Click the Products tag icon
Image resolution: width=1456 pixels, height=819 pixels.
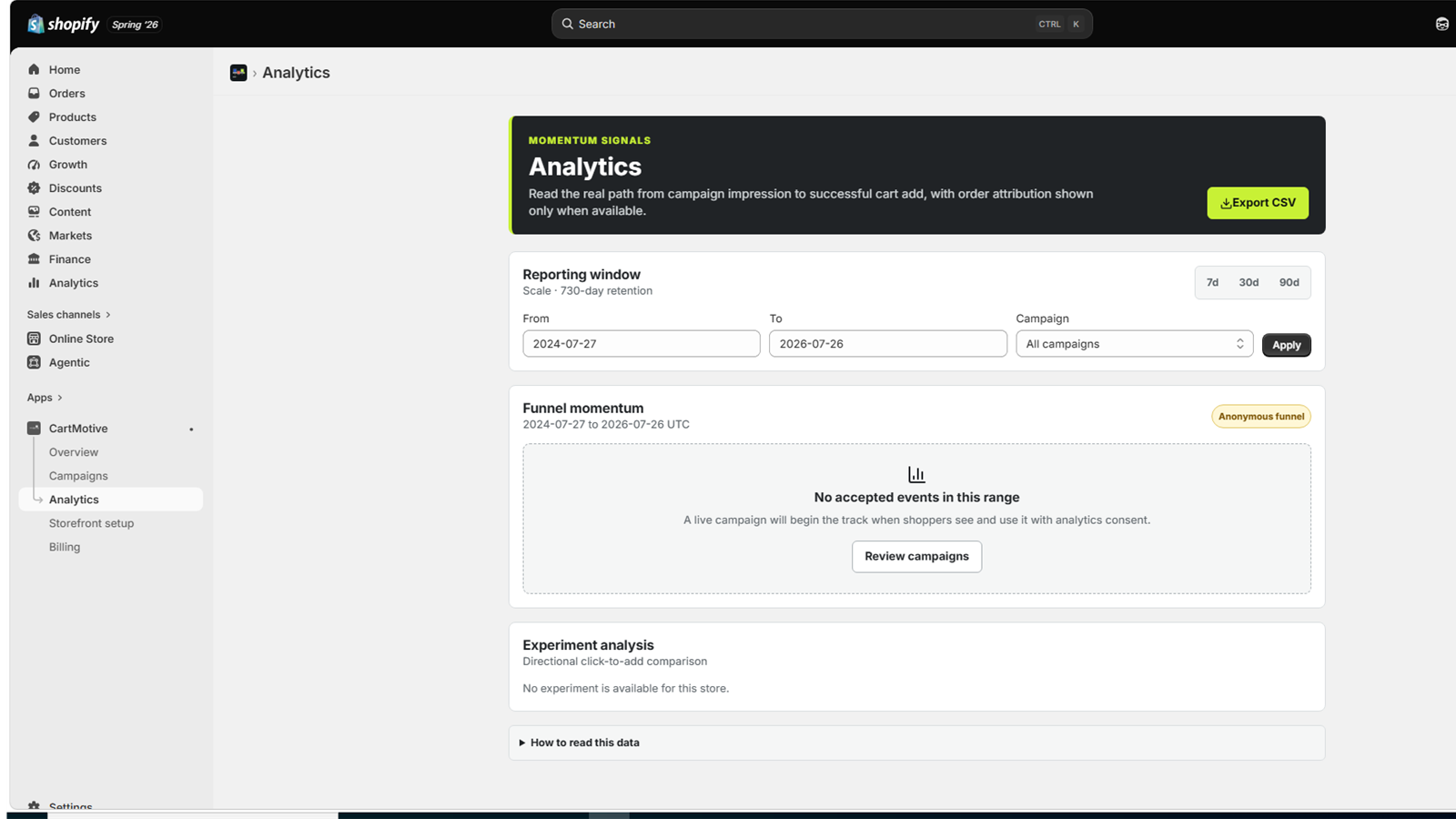(x=34, y=116)
